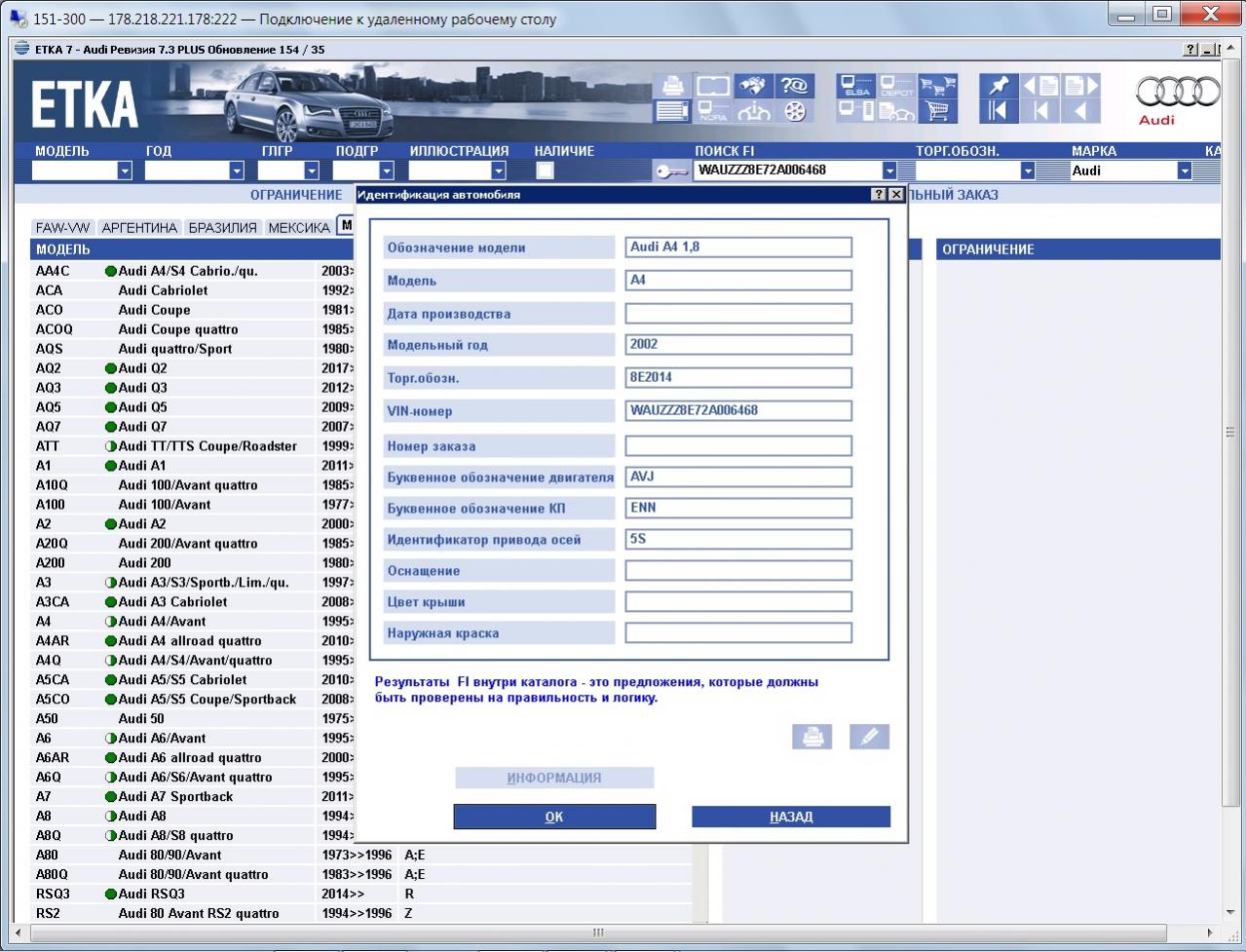
Task: Open the single shopping cart icon
Action: coord(937,111)
